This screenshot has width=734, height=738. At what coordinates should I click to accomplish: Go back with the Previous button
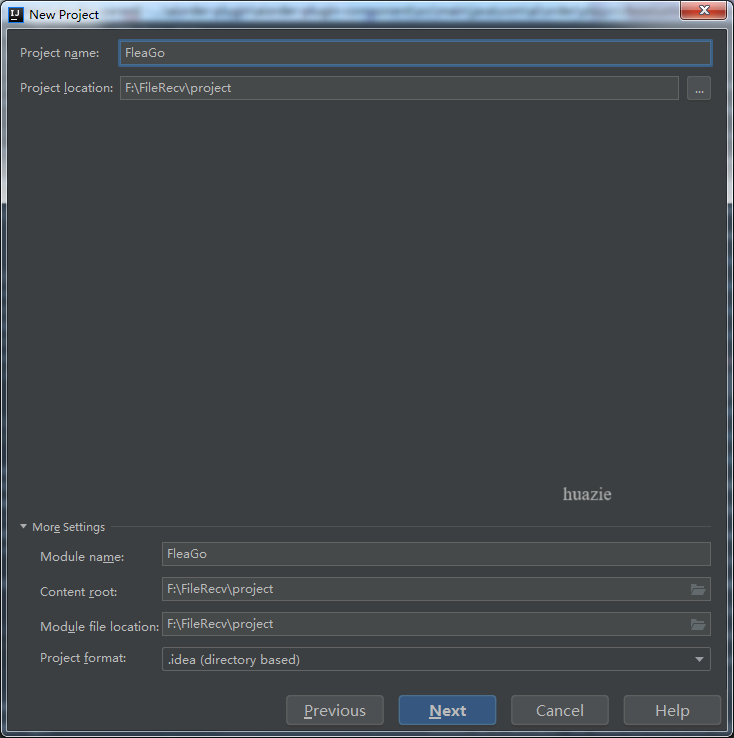(x=335, y=710)
